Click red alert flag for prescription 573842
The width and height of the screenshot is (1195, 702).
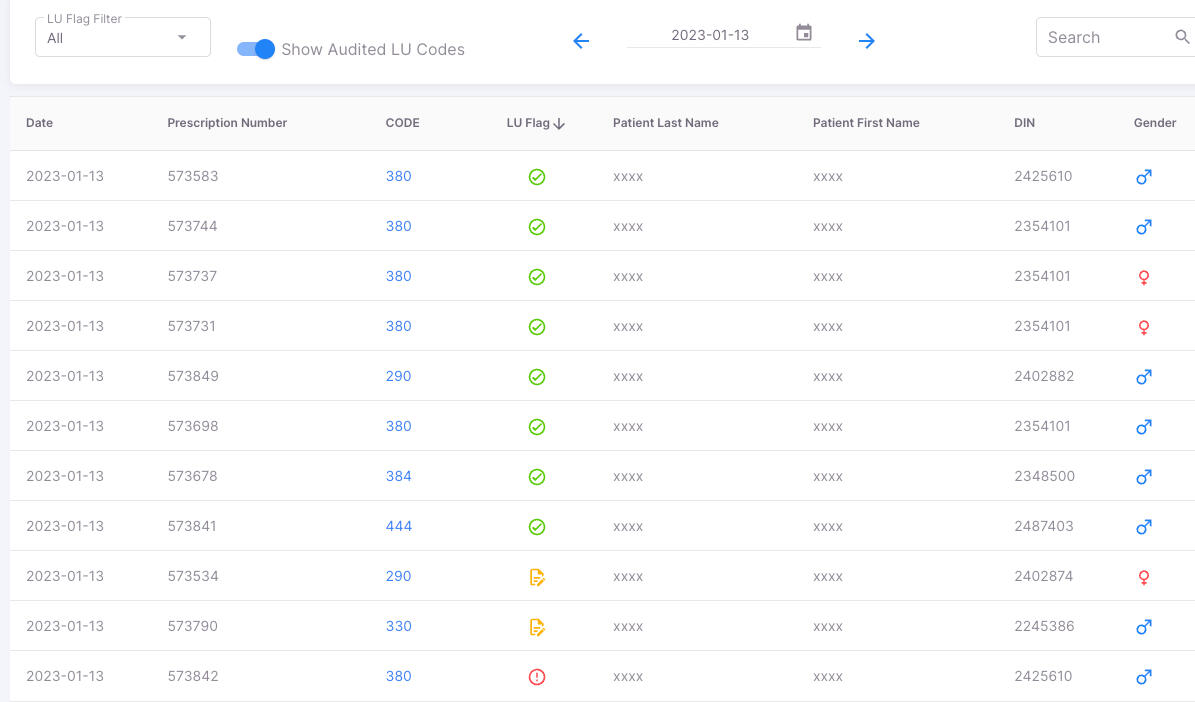pos(537,677)
